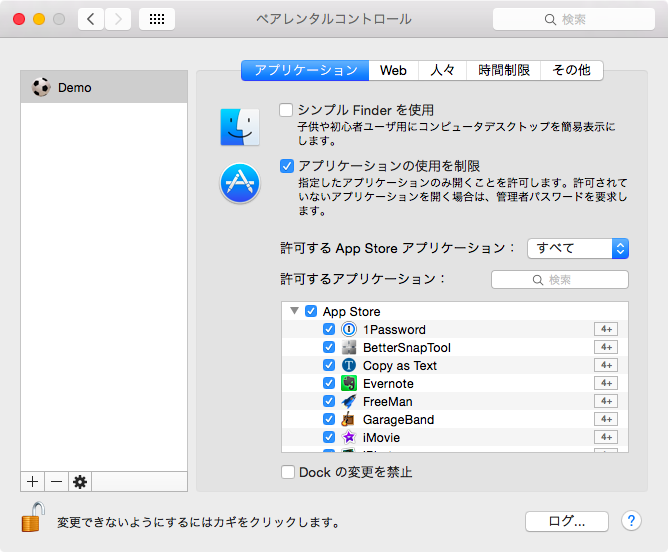Select the Demo user row
Viewport: 668px width, 552px height.
pyautogui.click(x=104, y=87)
